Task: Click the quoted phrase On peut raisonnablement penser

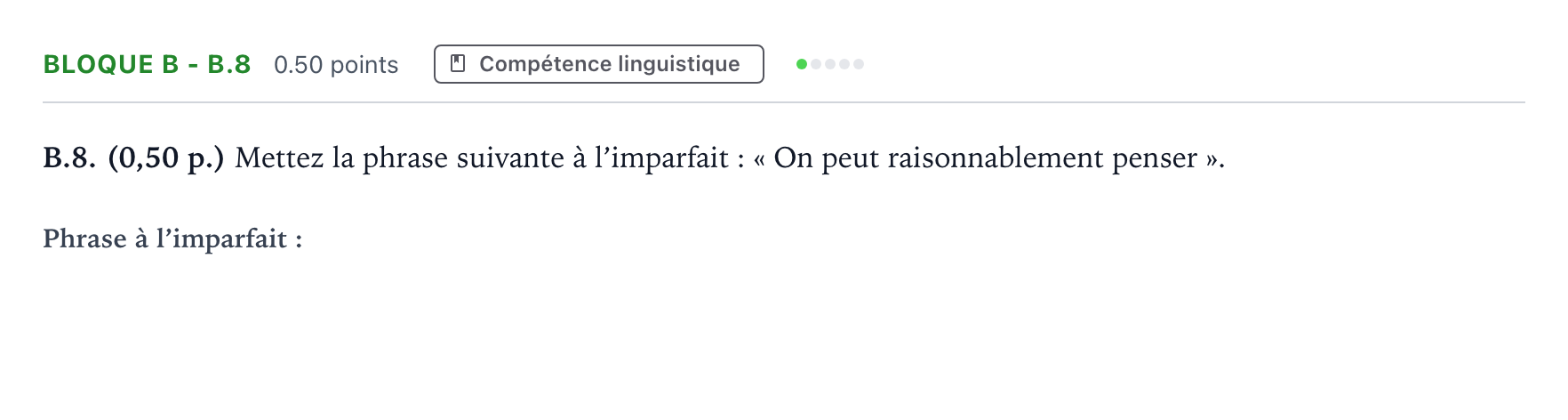Action: (986, 158)
